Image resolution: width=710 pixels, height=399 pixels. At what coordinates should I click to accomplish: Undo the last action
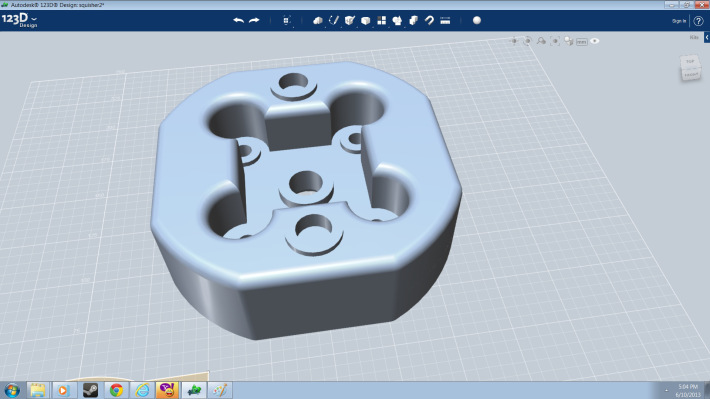239,20
